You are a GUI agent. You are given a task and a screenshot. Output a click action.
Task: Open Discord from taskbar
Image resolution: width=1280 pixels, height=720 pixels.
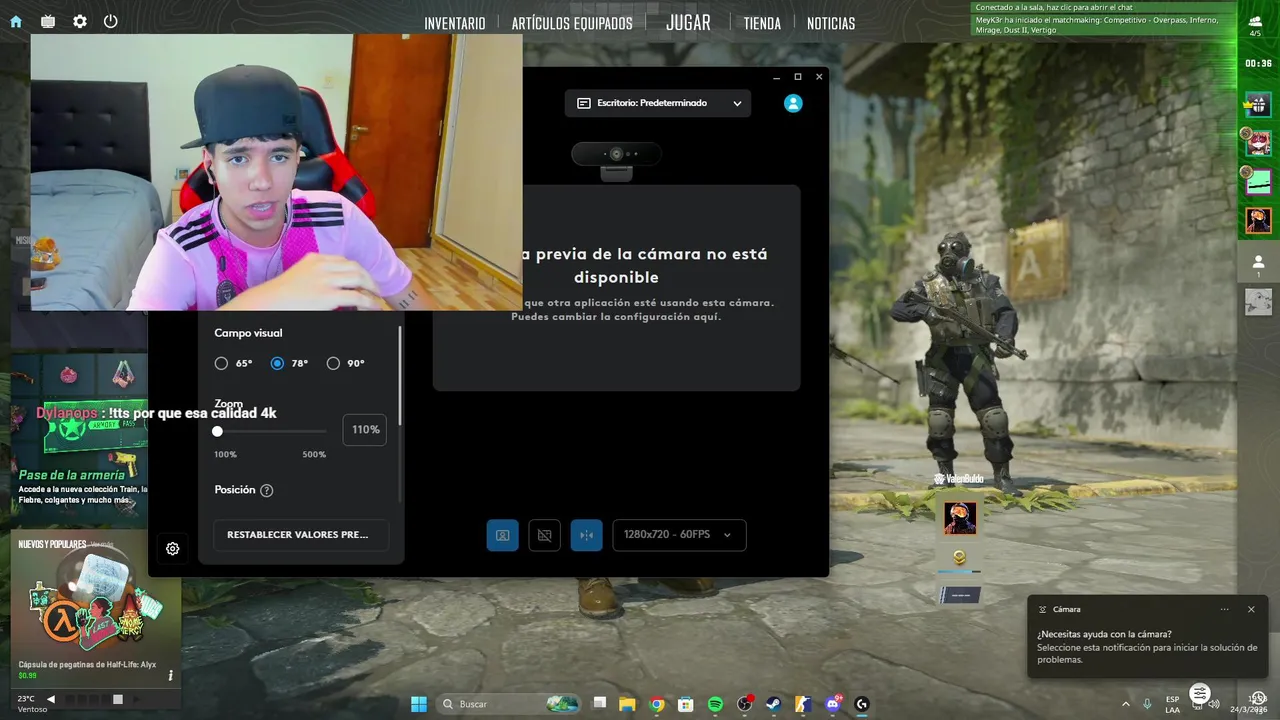click(833, 704)
